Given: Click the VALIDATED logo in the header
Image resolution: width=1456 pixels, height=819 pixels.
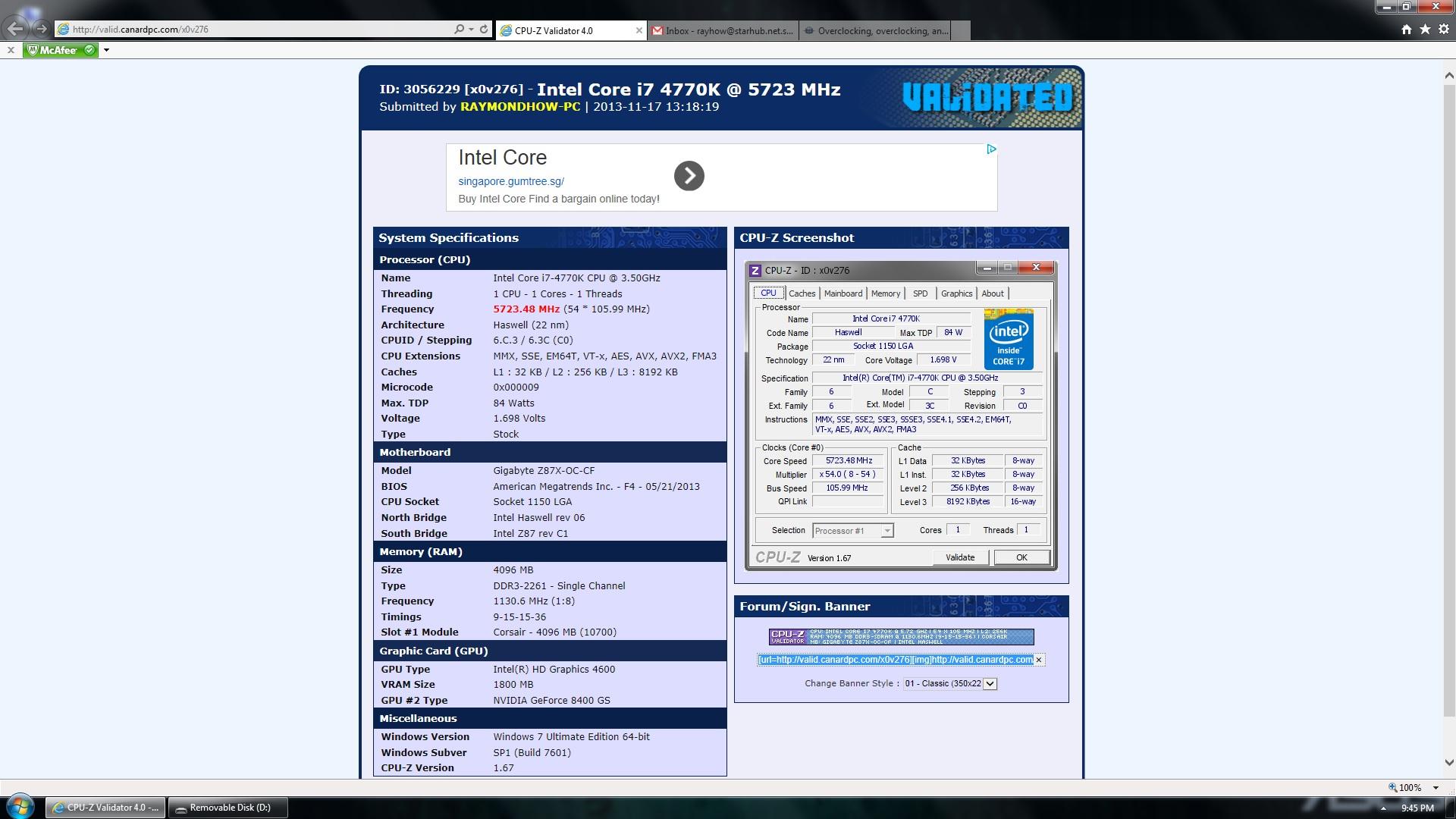Looking at the screenshot, I should pyautogui.click(x=987, y=97).
